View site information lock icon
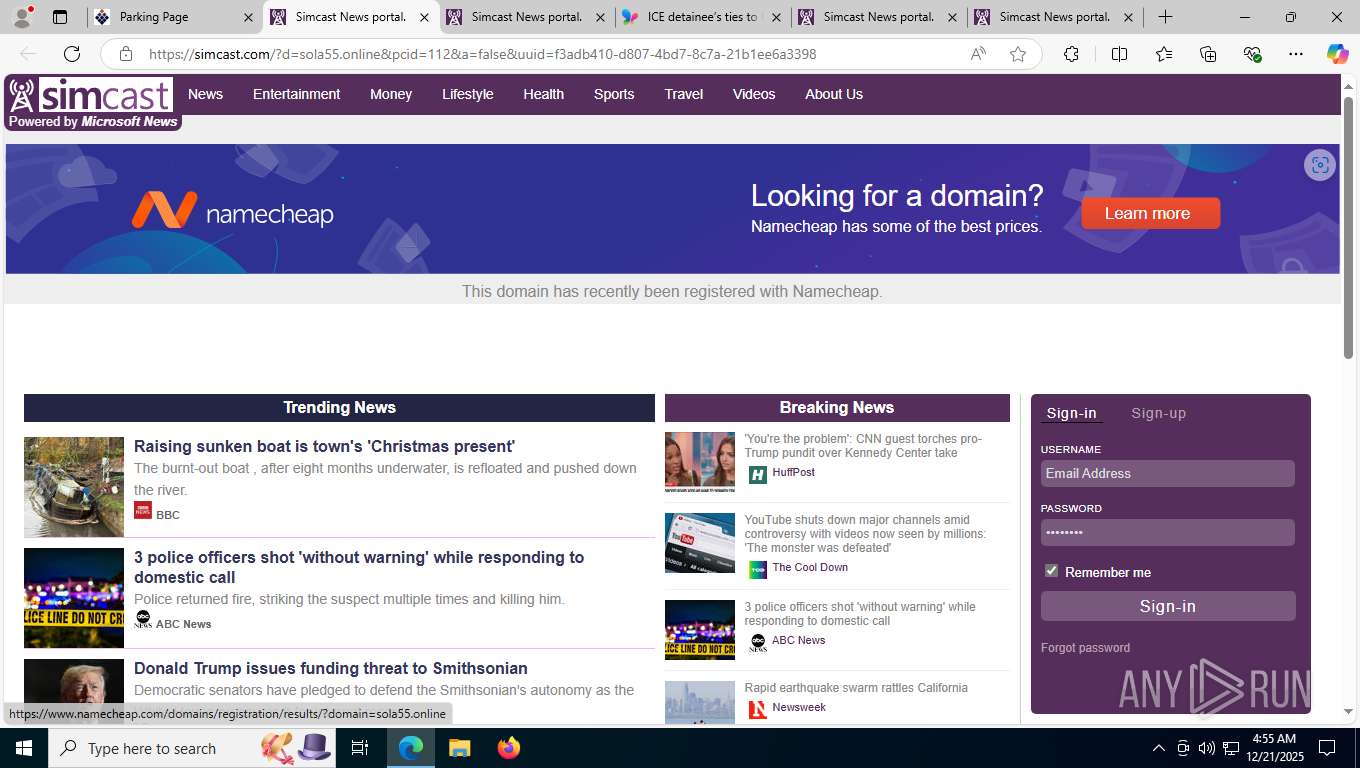This screenshot has width=1360, height=768. [x=125, y=54]
